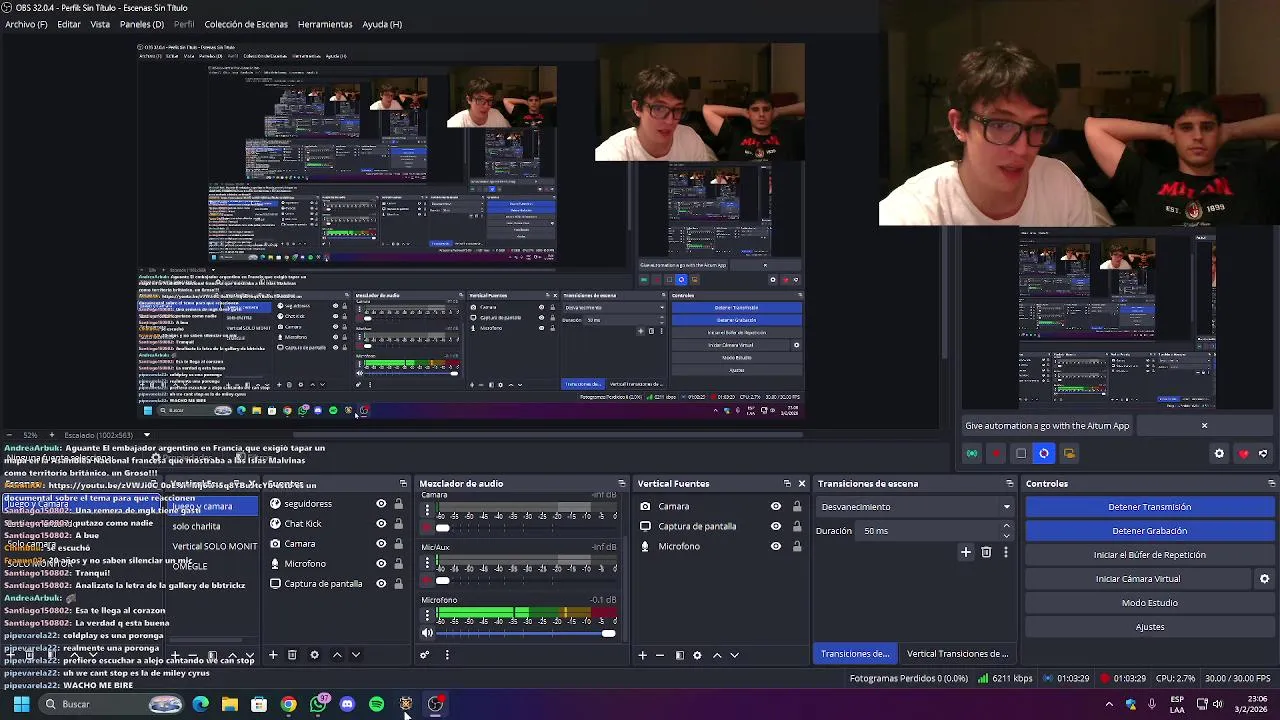Viewport: 1280px width, 720px height.
Task: Open source properties gear in Fuentes toolbar
Action: point(314,655)
